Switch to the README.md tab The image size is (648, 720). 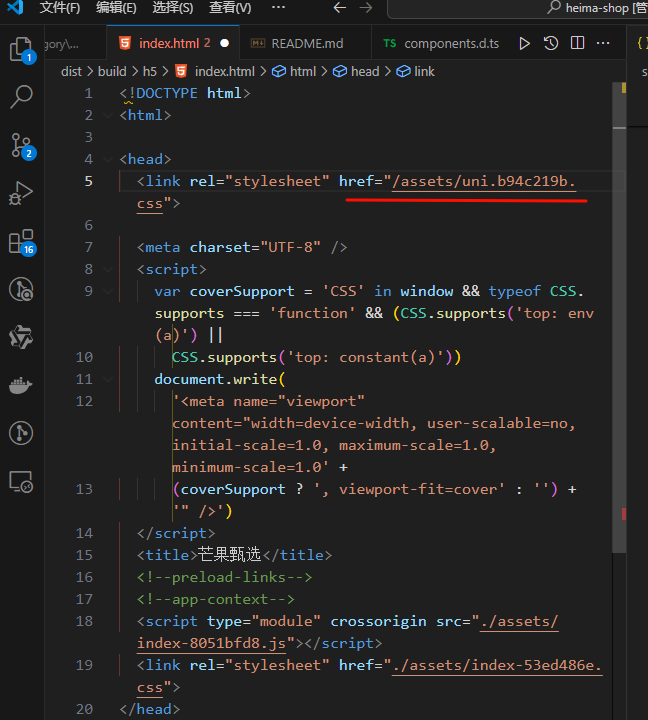[x=304, y=44]
